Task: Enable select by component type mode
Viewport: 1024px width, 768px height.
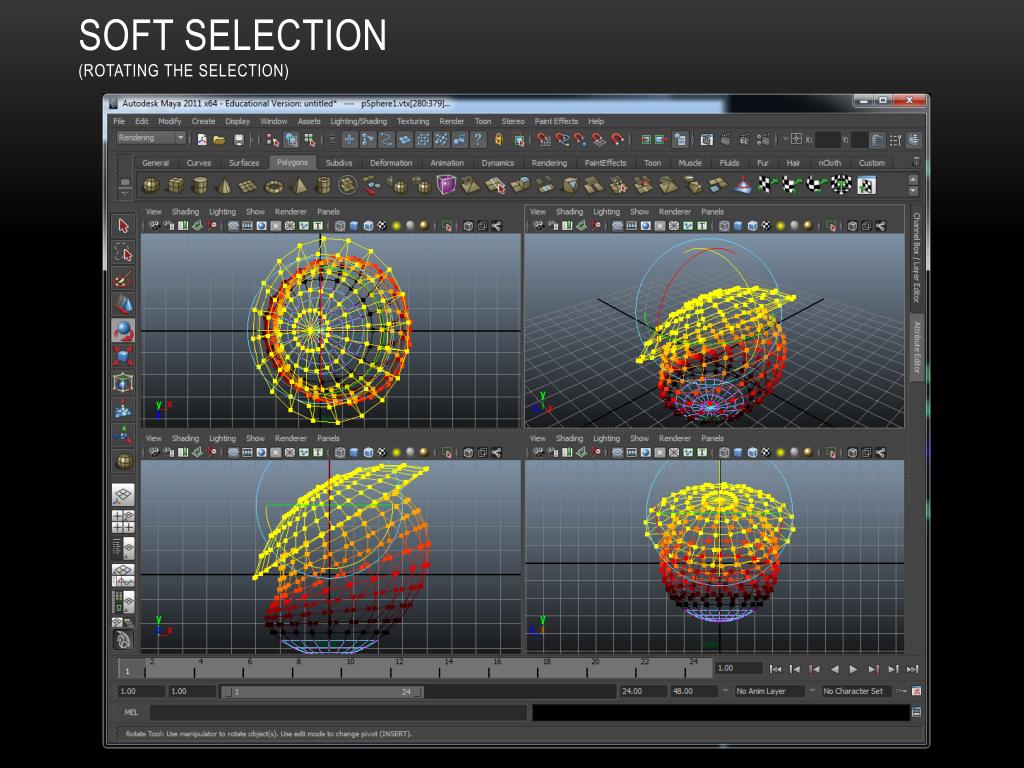Action: click(310, 140)
